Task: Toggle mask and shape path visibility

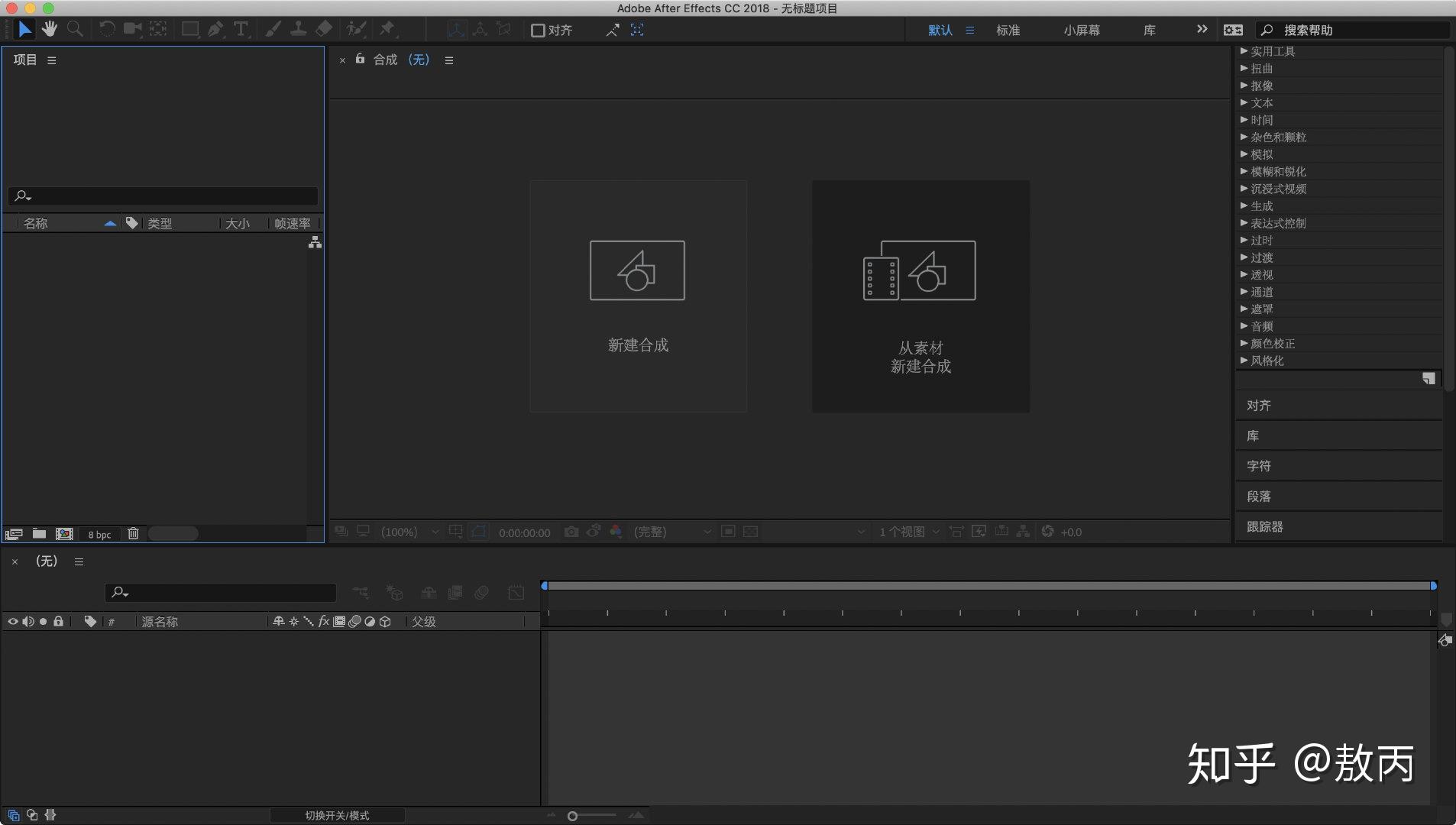Action: (479, 532)
